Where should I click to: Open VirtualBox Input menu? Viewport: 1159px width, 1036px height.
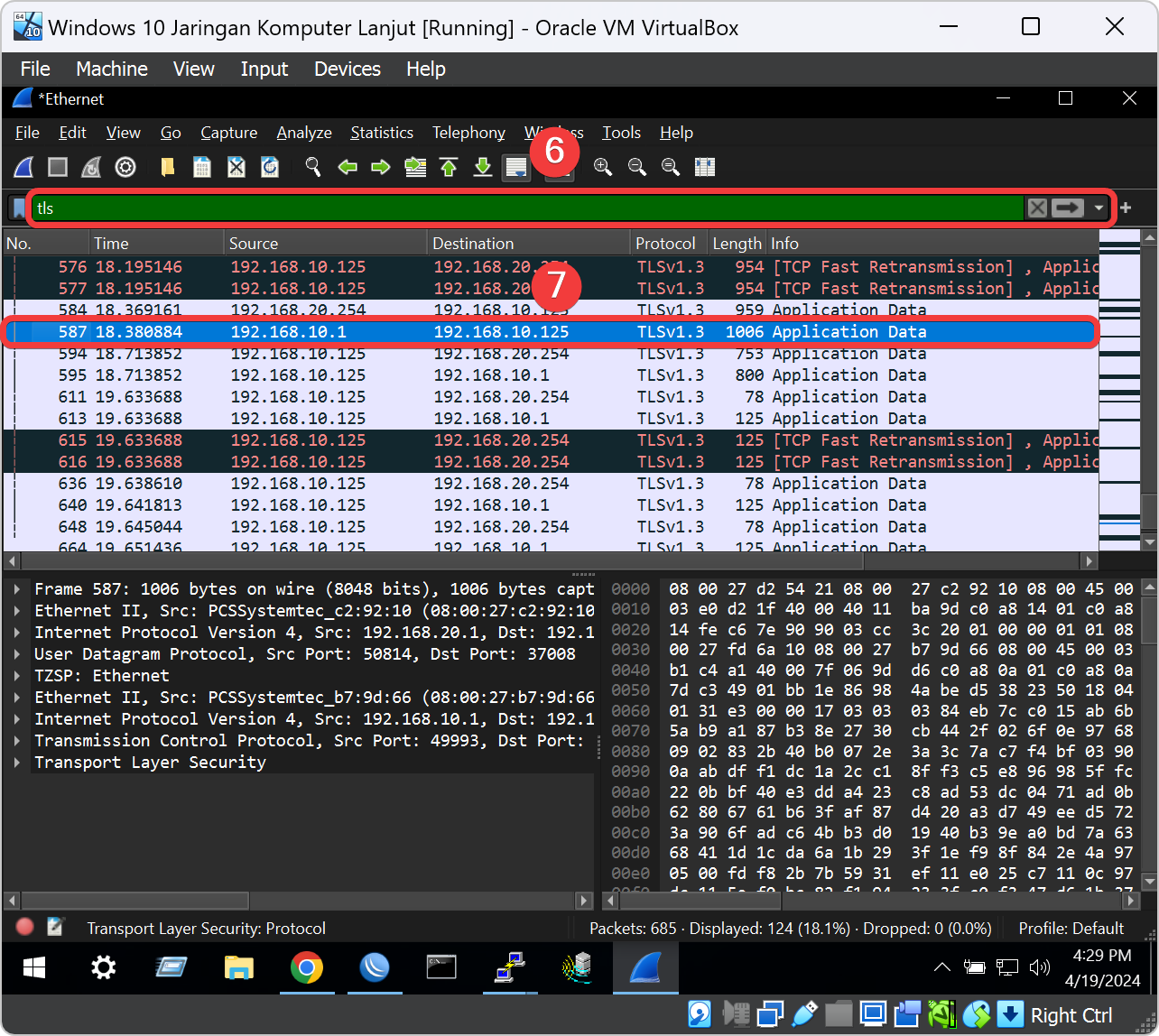pos(264,69)
